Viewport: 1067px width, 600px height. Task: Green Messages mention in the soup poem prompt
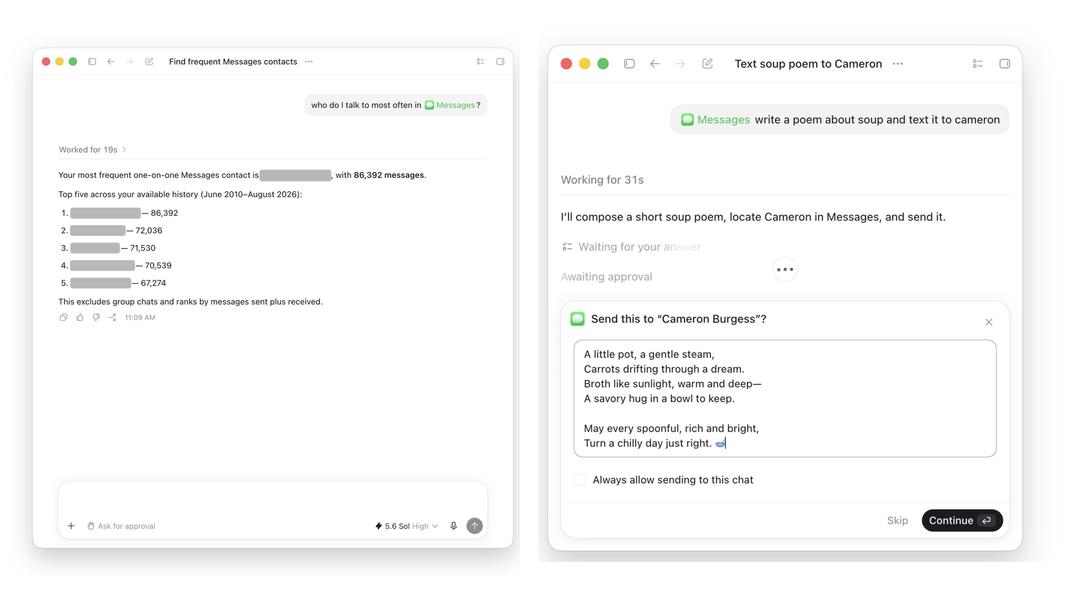coord(715,120)
